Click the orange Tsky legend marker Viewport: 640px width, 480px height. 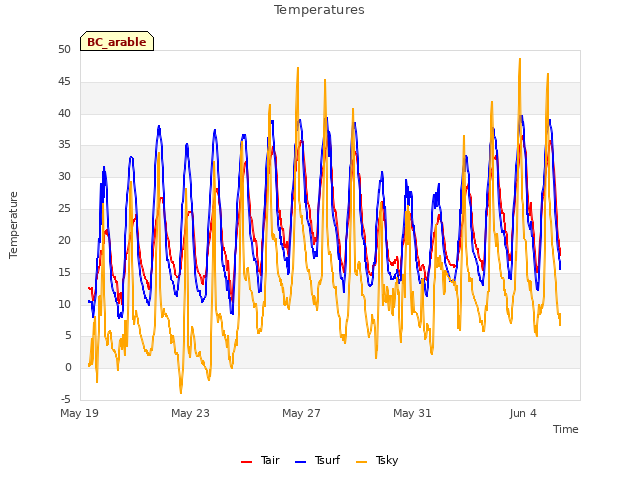[x=361, y=462]
